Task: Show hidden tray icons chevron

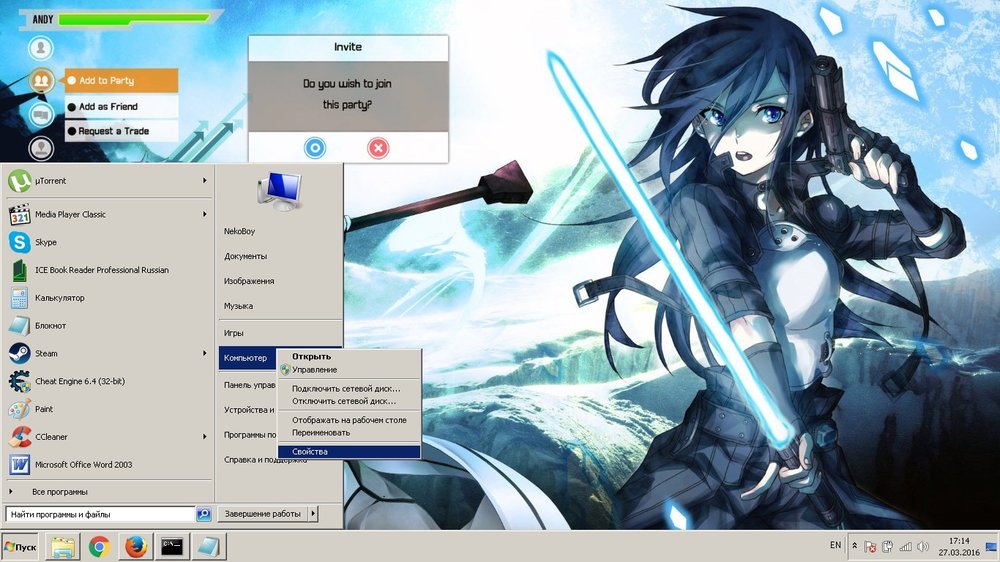Action: (854, 547)
